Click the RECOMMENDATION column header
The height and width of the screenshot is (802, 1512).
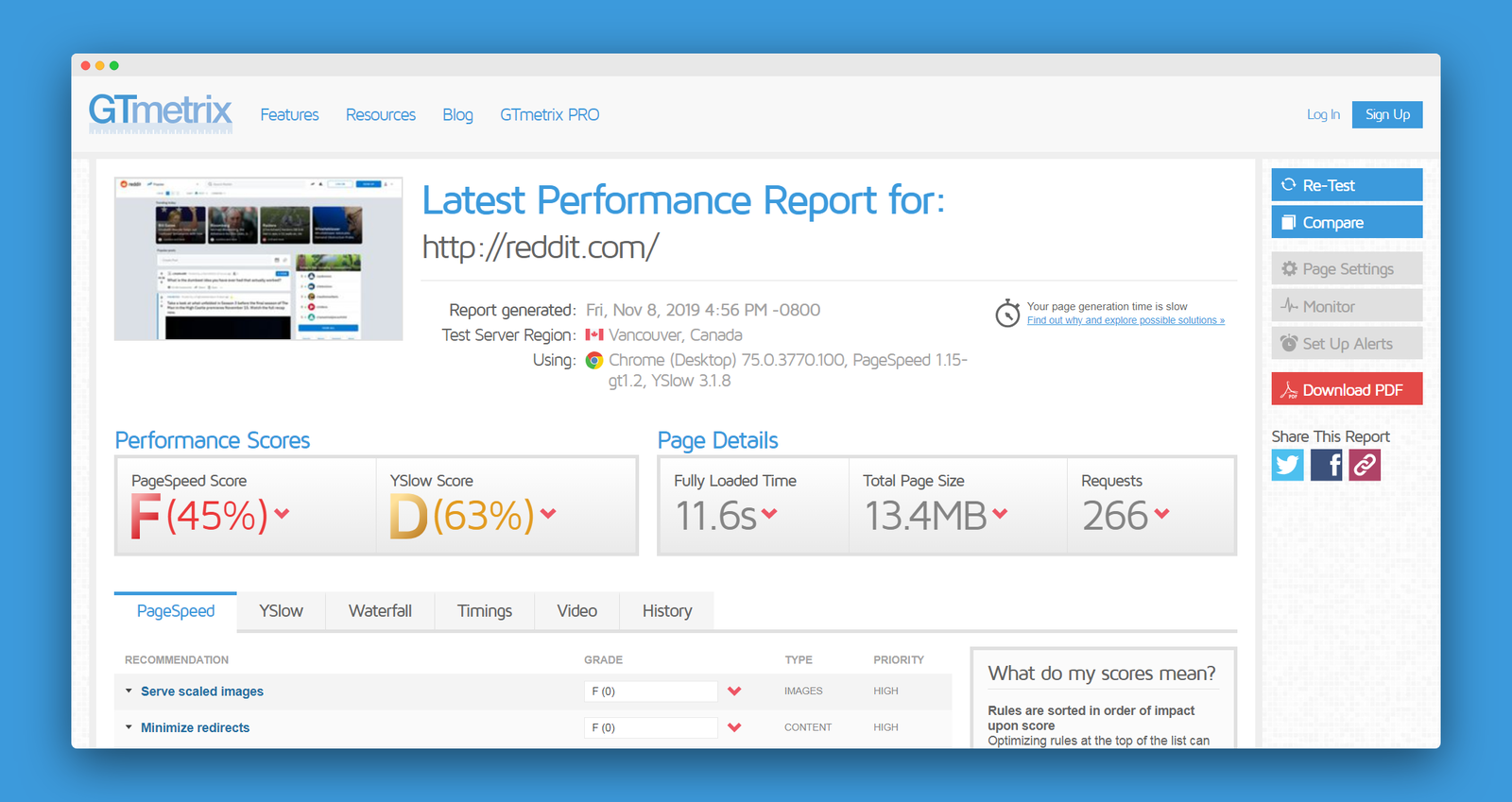(177, 660)
